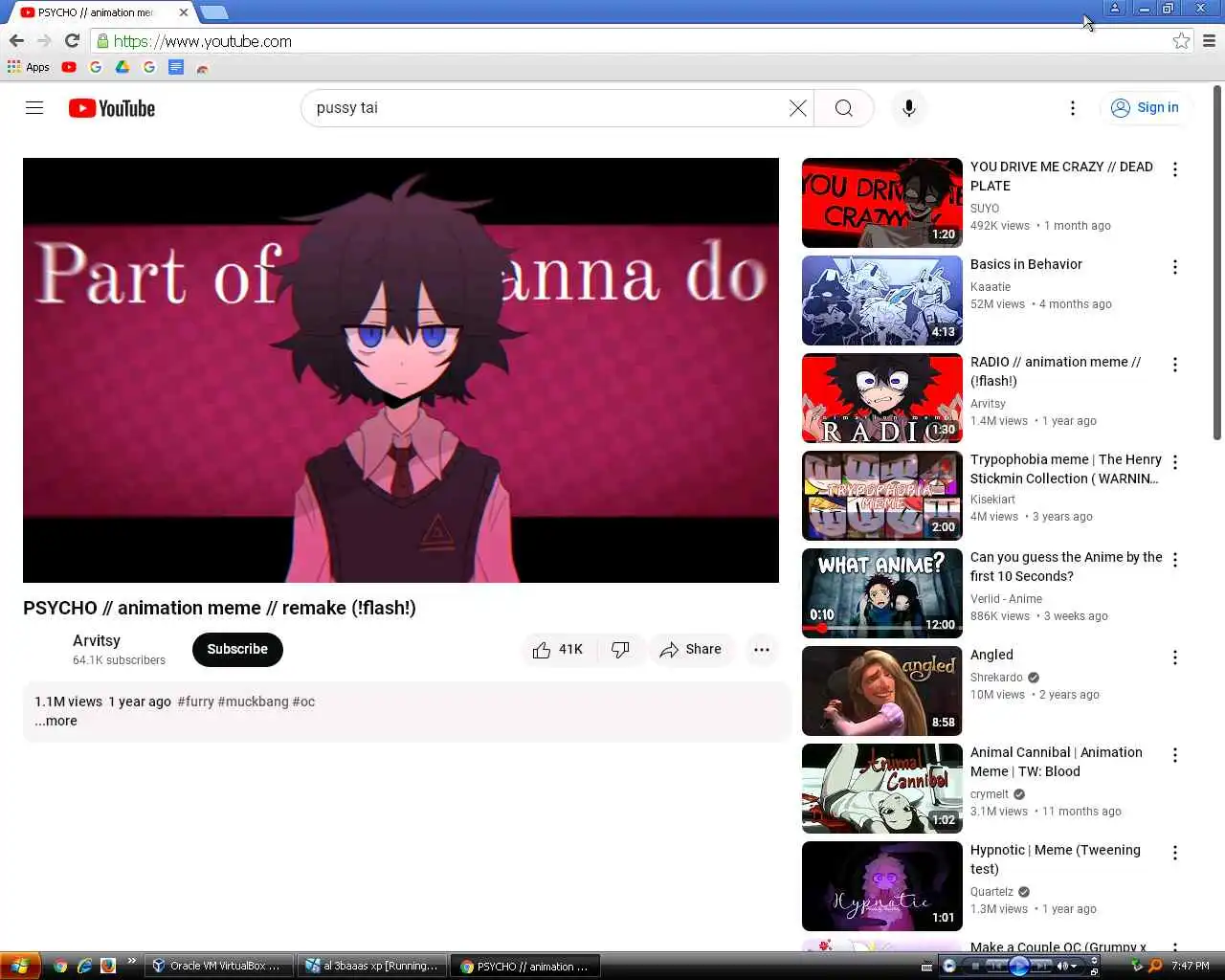Open Google bookmark between YouTube and Drive bookmarks
The height and width of the screenshot is (980, 1225).
click(x=96, y=67)
